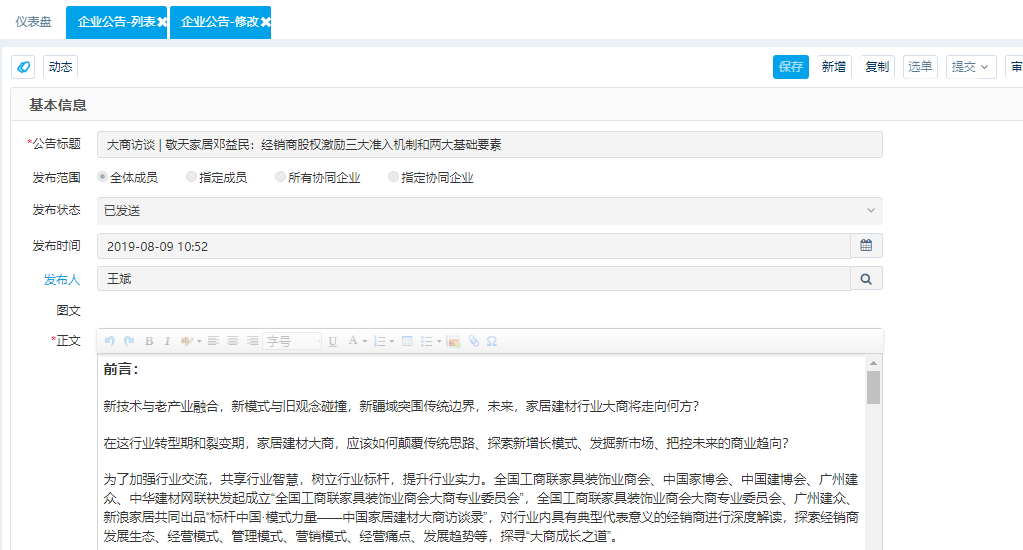This screenshot has width=1023, height=550.
Task: Open font color dropdown arrow
Action: point(365,342)
